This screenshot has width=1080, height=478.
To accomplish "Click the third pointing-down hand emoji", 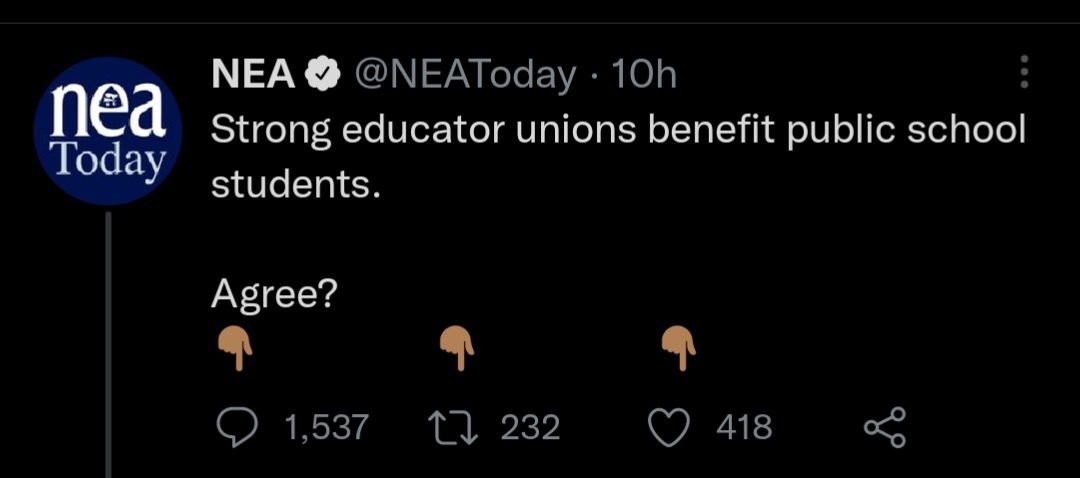I will pyautogui.click(x=682, y=349).
